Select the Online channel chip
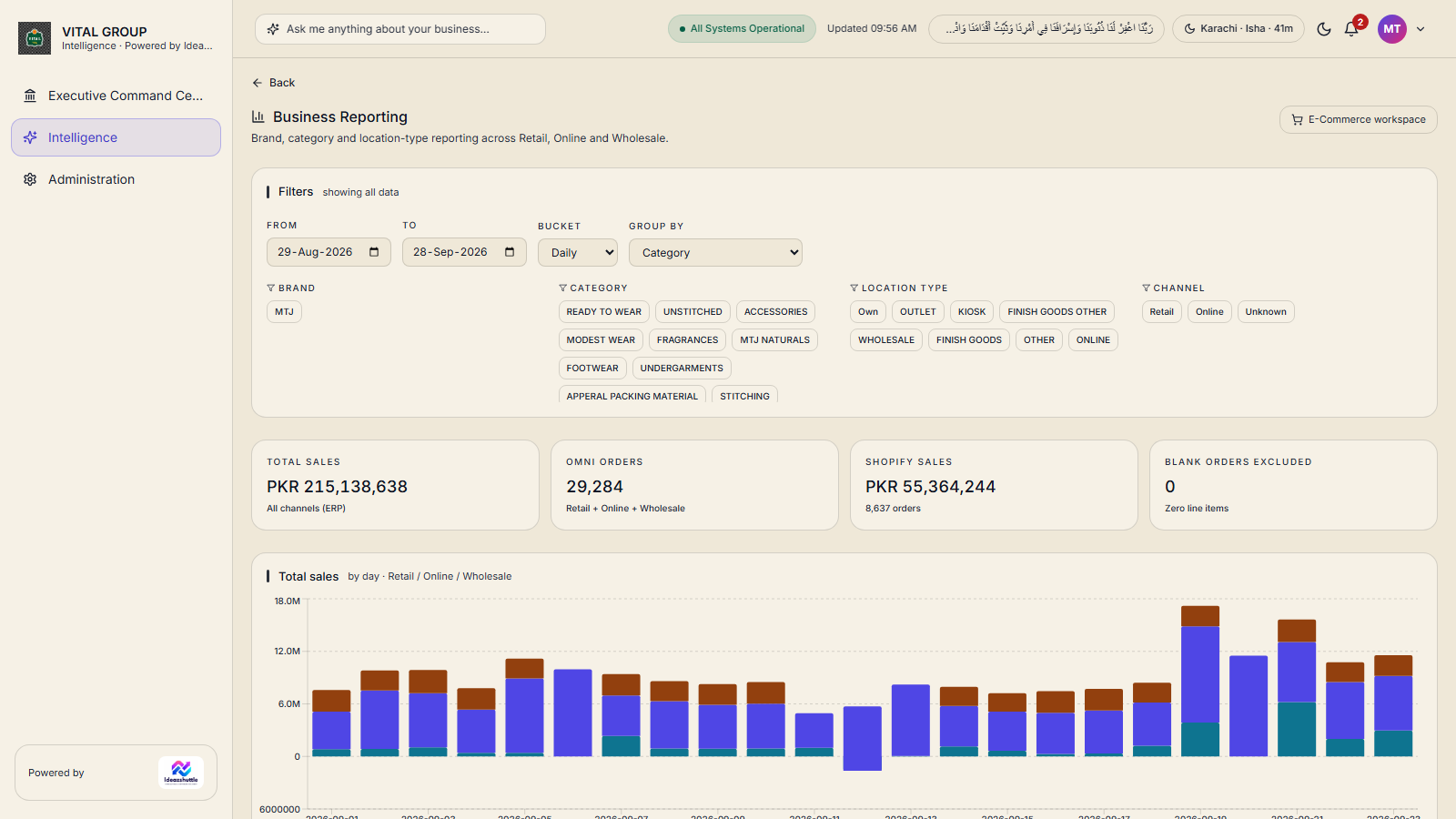The image size is (1456, 819). tap(1209, 312)
